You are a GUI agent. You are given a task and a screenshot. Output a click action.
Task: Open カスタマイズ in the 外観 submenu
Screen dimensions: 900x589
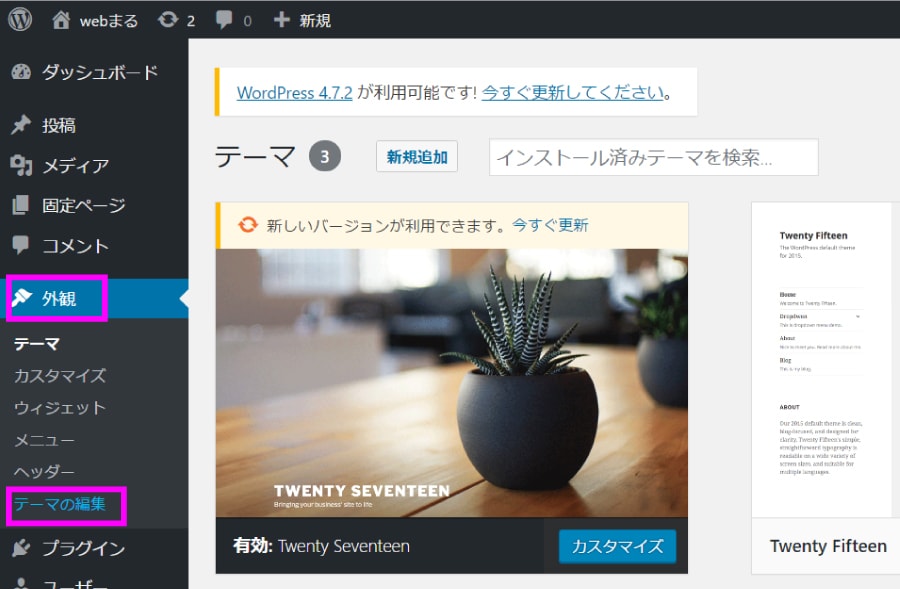[60, 375]
